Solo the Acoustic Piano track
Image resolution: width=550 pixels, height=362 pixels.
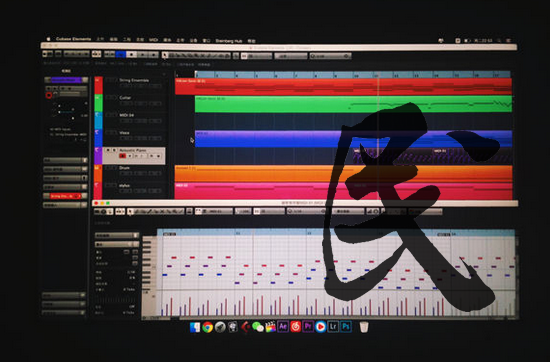click(x=114, y=150)
